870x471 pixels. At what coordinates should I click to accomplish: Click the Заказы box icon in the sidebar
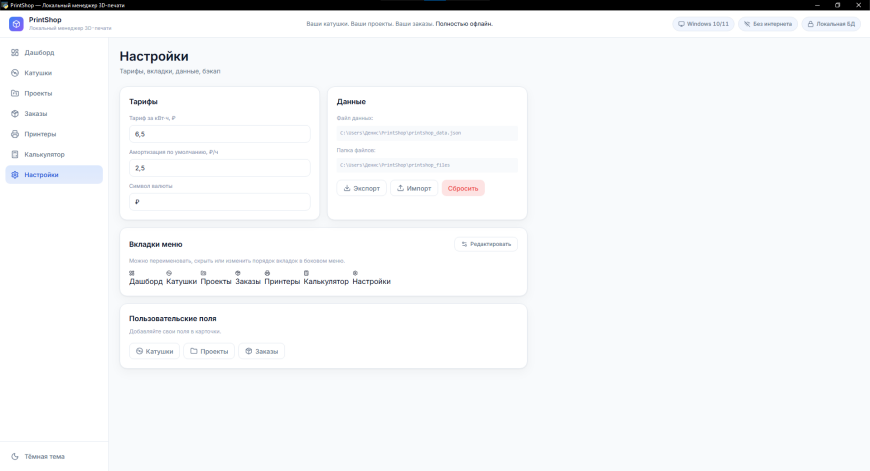pyautogui.click(x=15, y=114)
